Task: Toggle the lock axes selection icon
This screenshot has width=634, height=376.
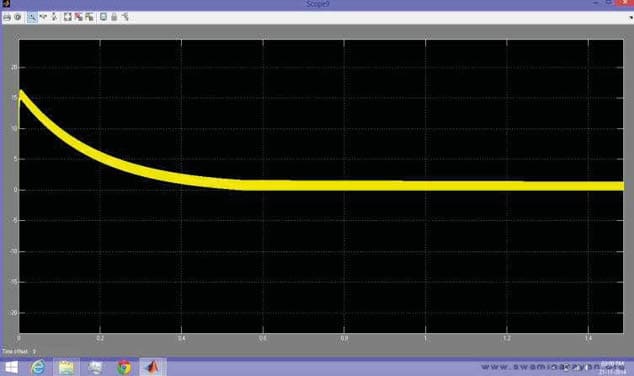Action: point(114,17)
